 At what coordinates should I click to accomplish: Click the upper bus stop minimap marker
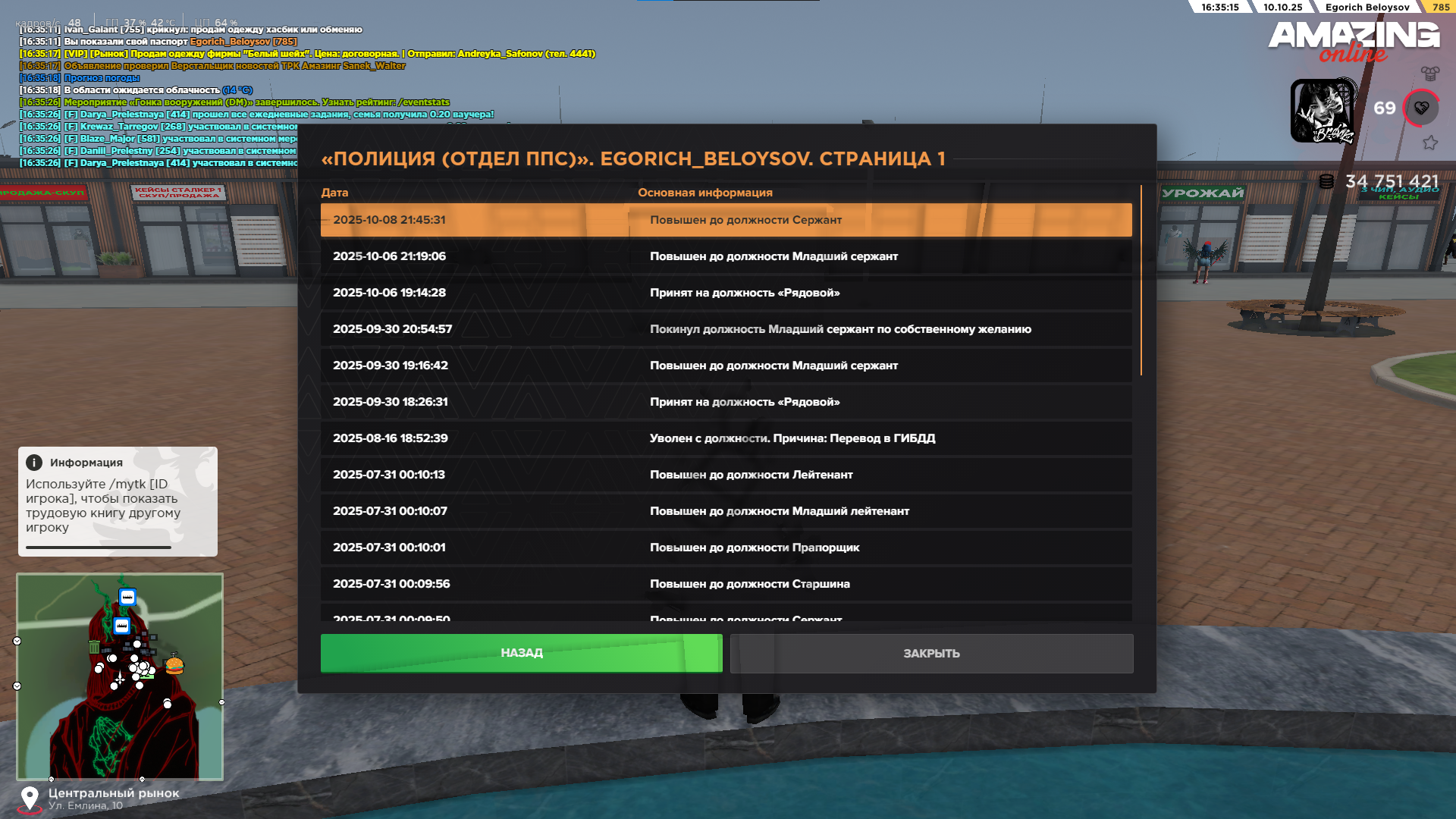tap(127, 598)
